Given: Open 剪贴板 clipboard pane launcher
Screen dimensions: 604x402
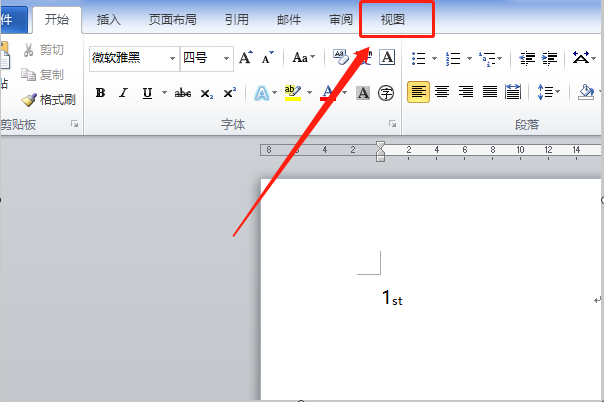Looking at the screenshot, I should click(x=74, y=124).
